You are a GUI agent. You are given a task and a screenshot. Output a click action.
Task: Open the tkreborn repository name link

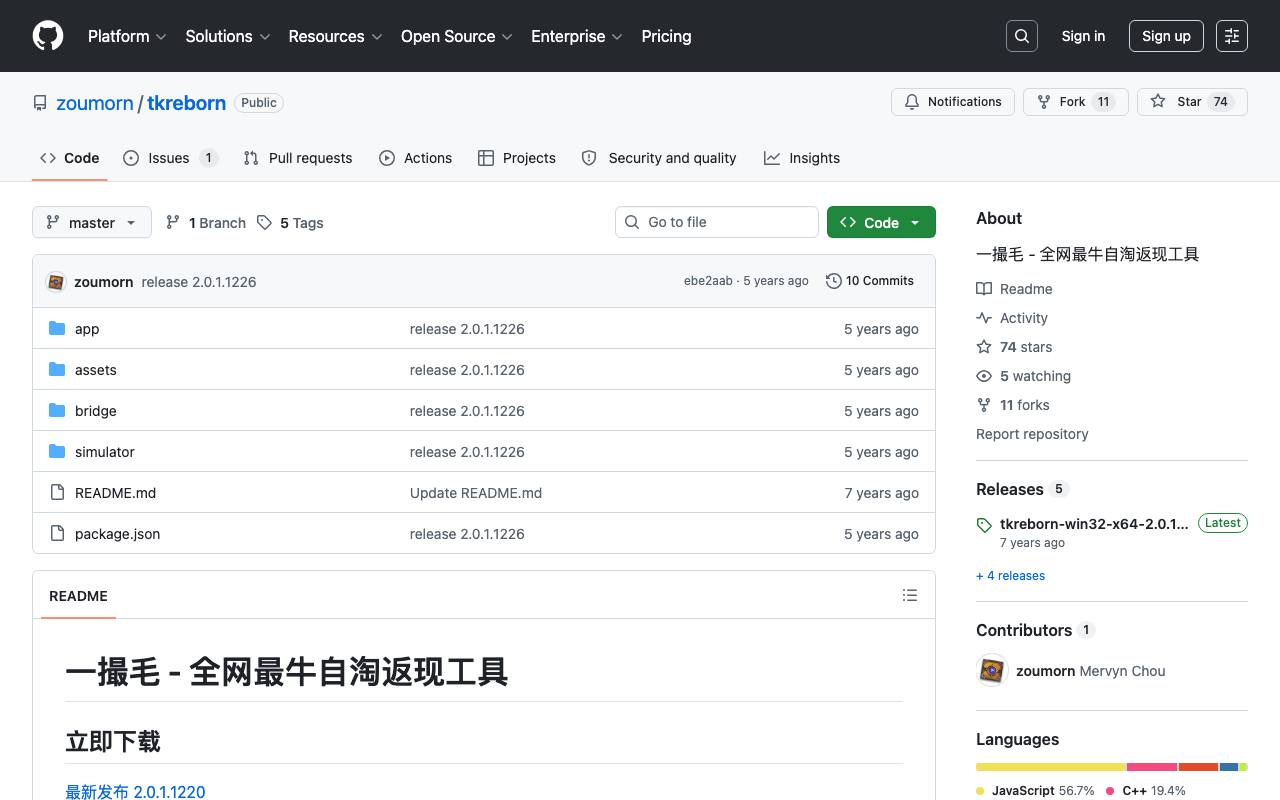click(x=187, y=103)
